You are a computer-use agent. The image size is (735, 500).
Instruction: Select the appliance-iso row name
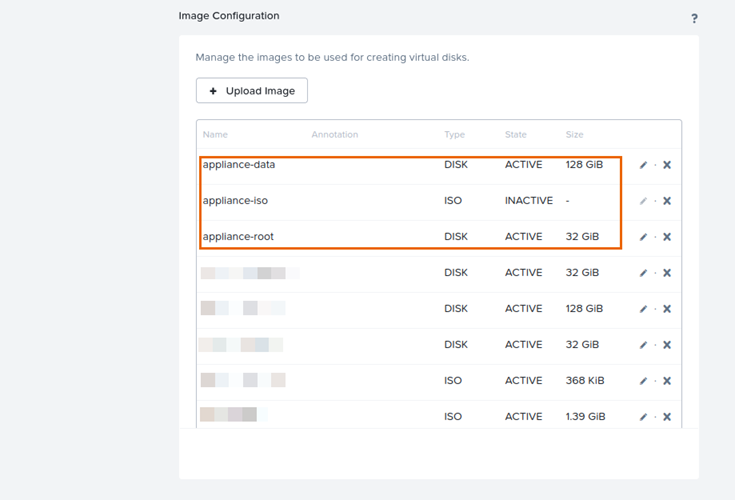[235, 201]
